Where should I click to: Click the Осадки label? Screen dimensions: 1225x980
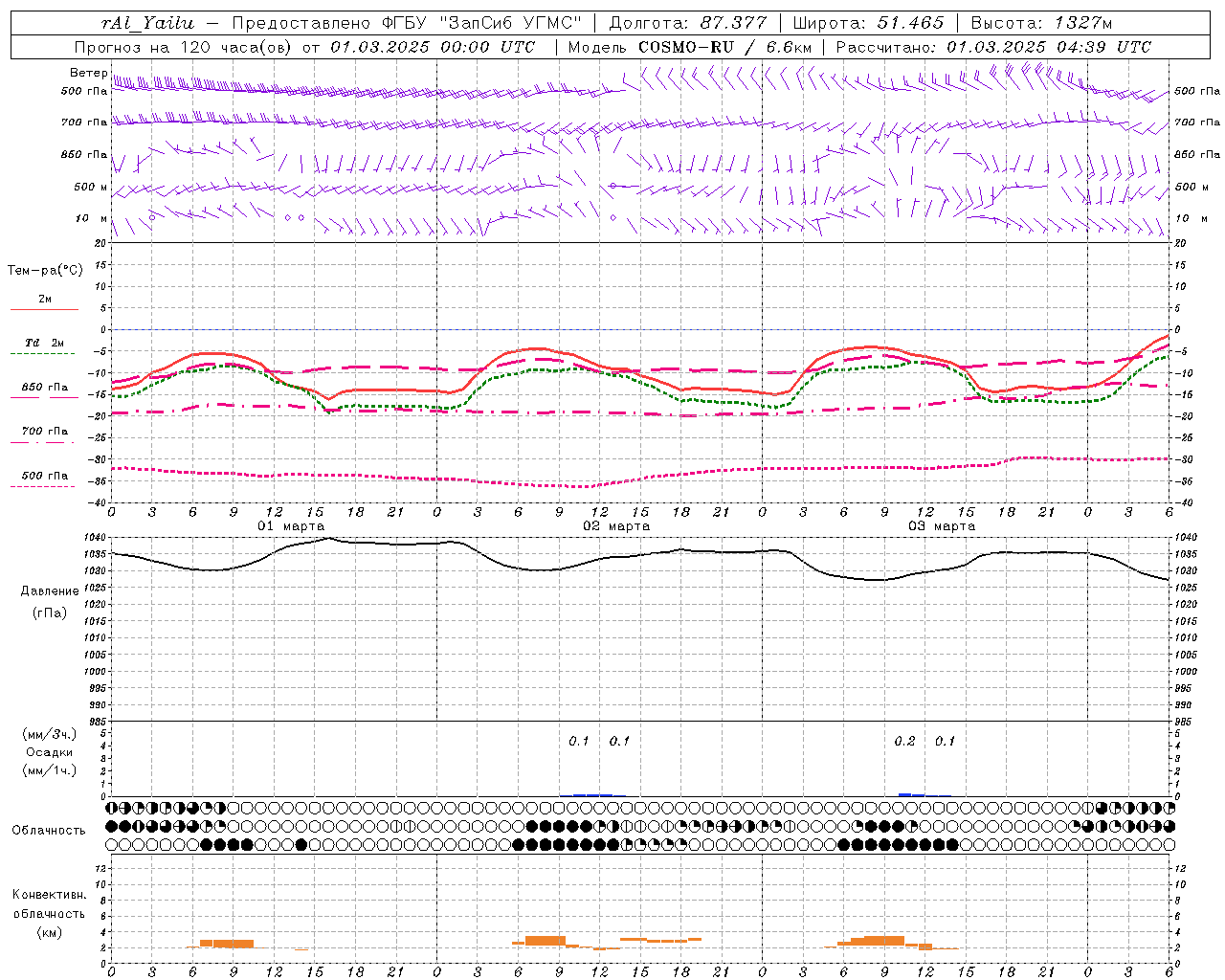[50, 752]
